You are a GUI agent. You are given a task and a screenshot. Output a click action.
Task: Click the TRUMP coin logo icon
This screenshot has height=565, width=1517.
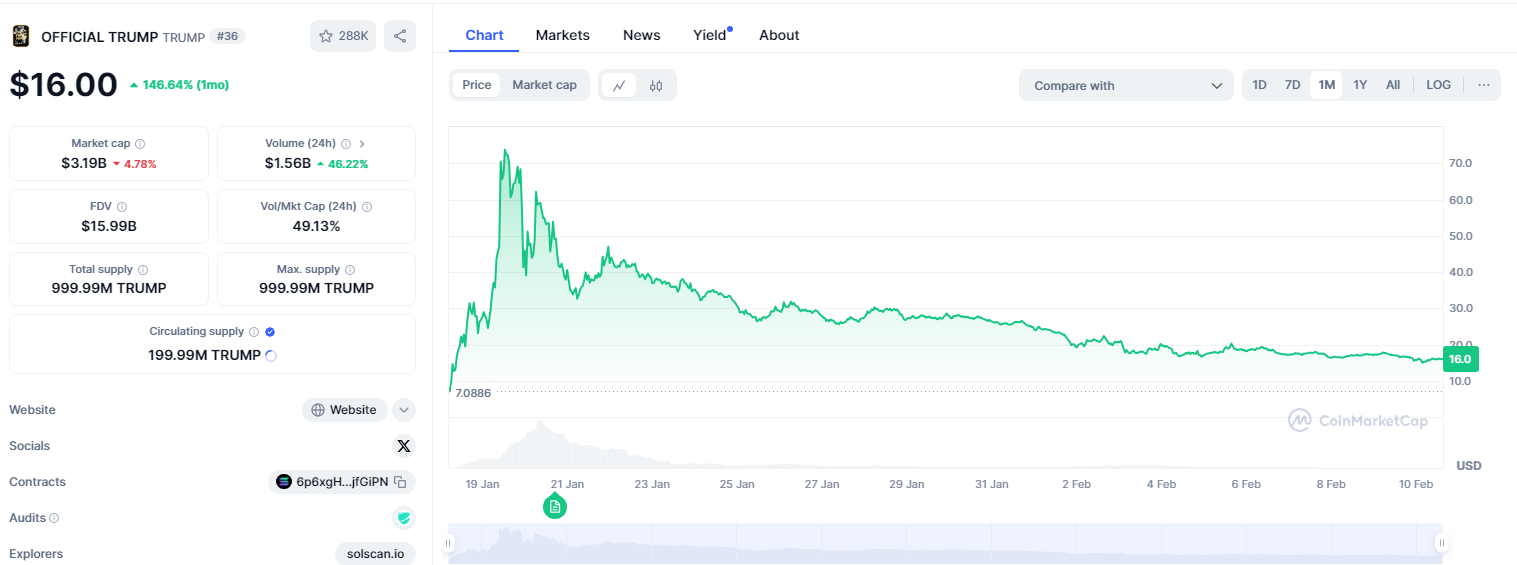[20, 36]
